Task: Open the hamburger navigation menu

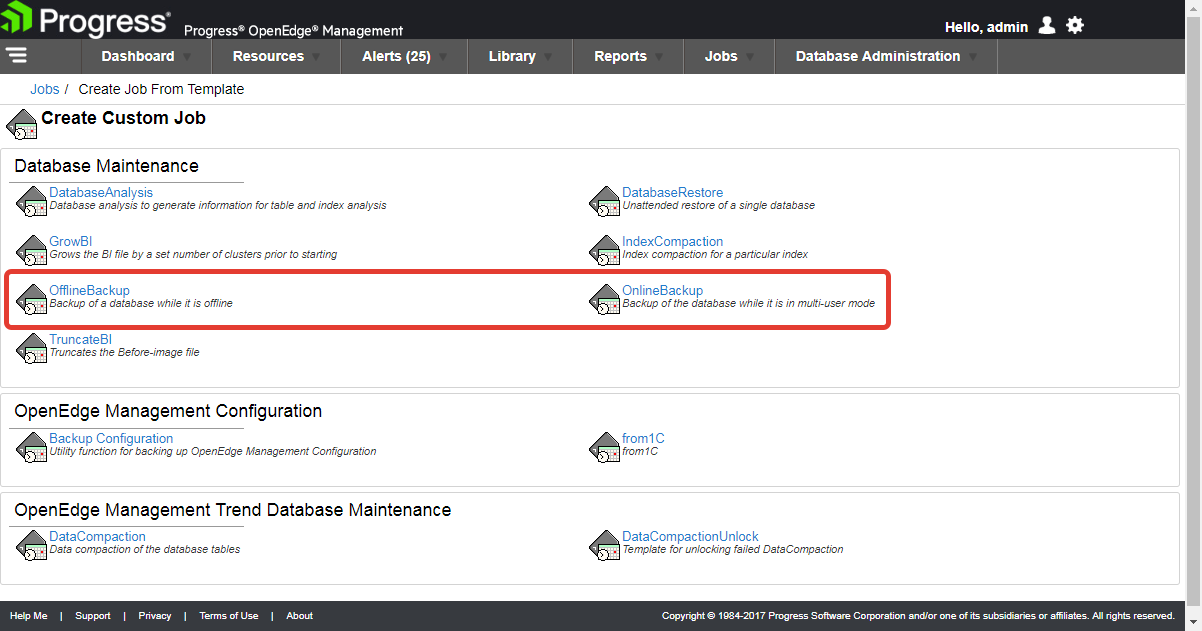Action: pyautogui.click(x=16, y=55)
